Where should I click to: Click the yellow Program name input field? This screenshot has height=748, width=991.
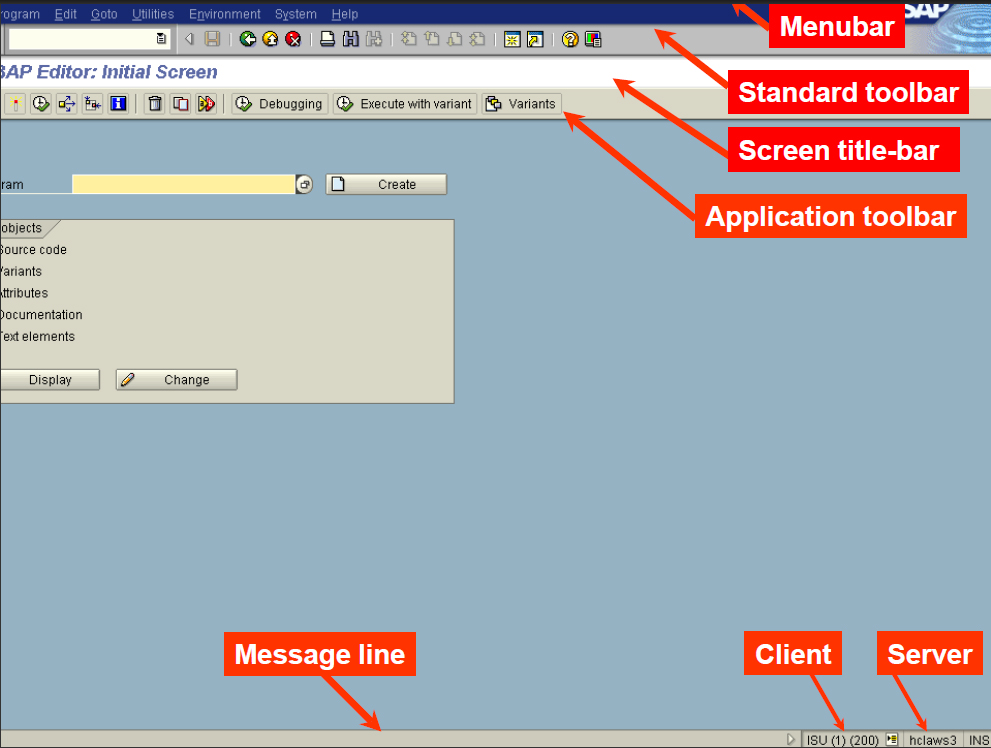coord(184,184)
